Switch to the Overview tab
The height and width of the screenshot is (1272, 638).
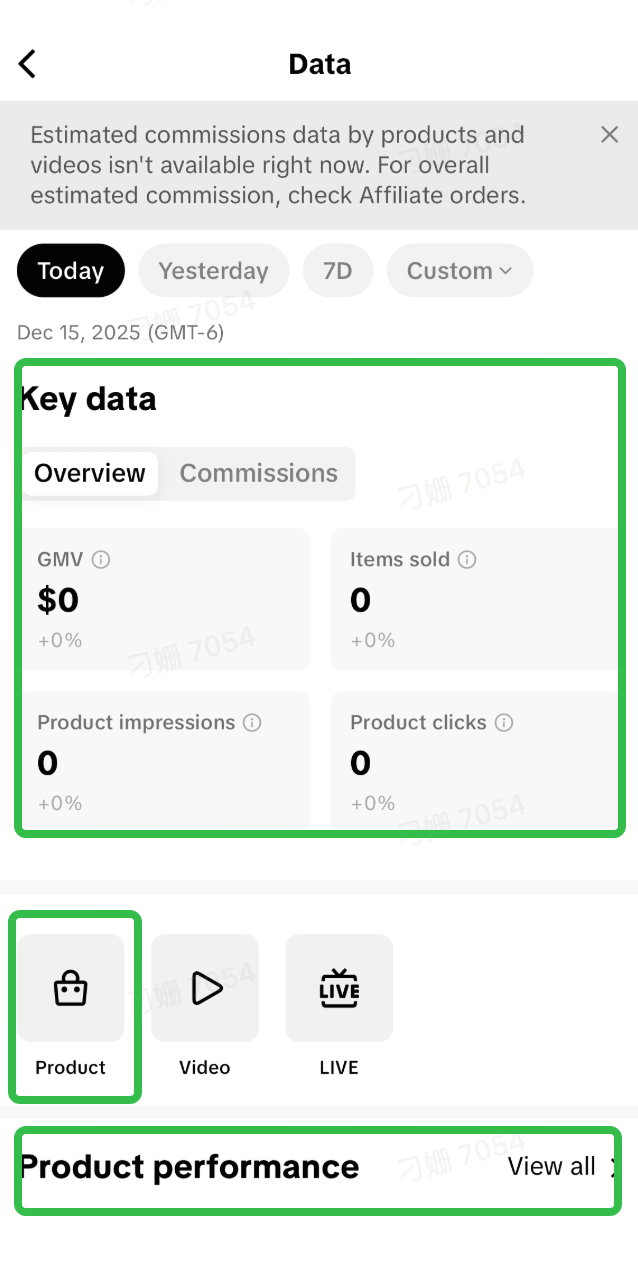(x=90, y=473)
